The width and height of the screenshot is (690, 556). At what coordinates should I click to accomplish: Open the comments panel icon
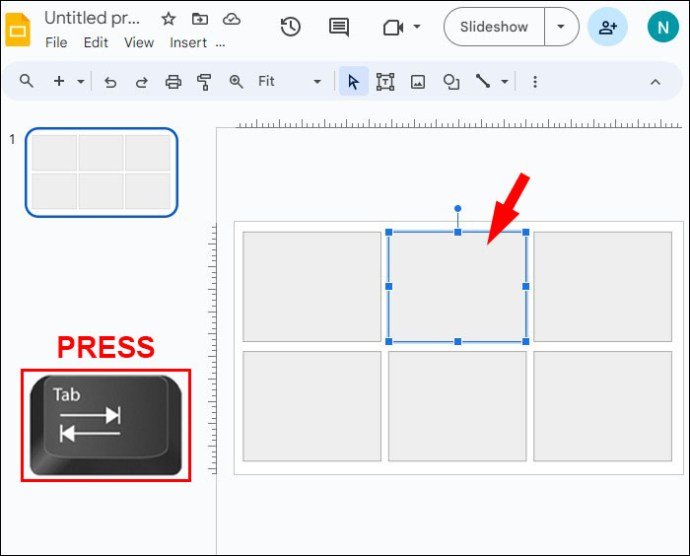339,27
